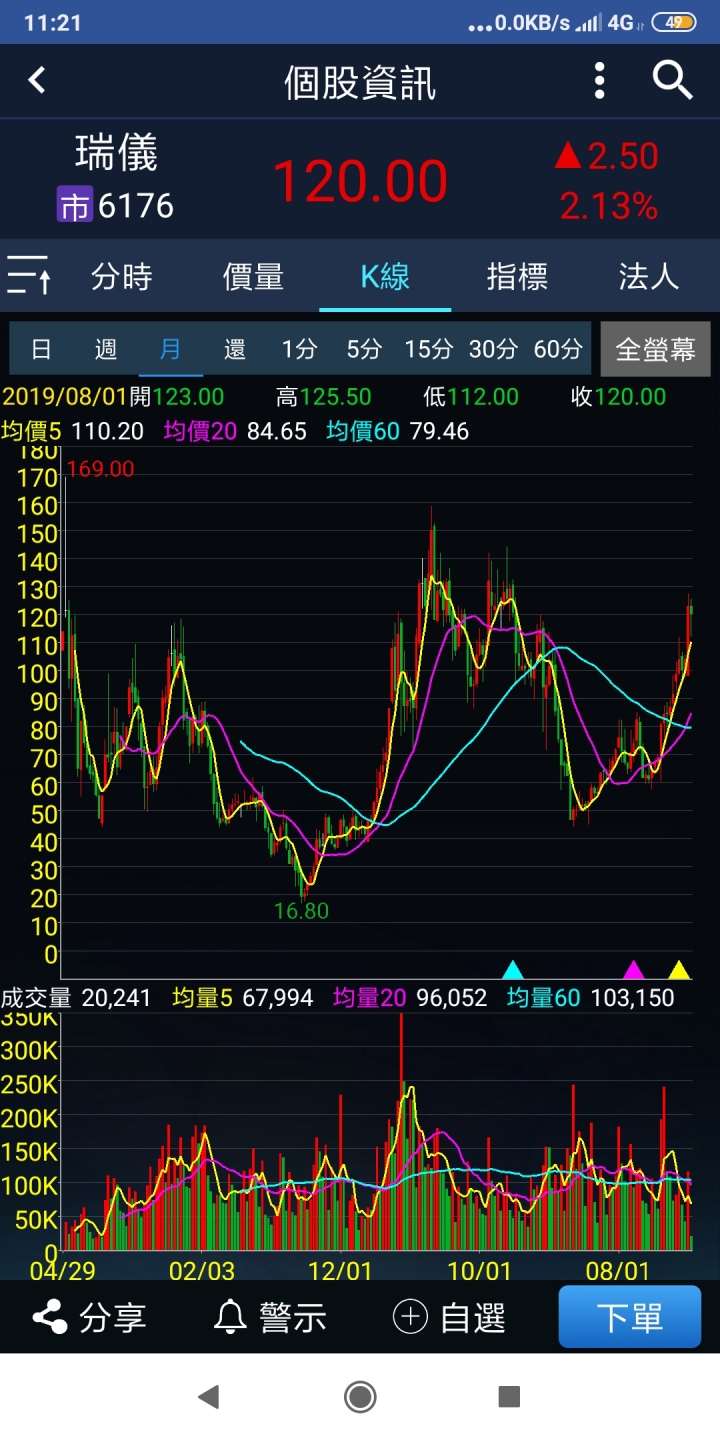
Task: Open the three-dot overflow menu
Action: pyautogui.click(x=599, y=80)
